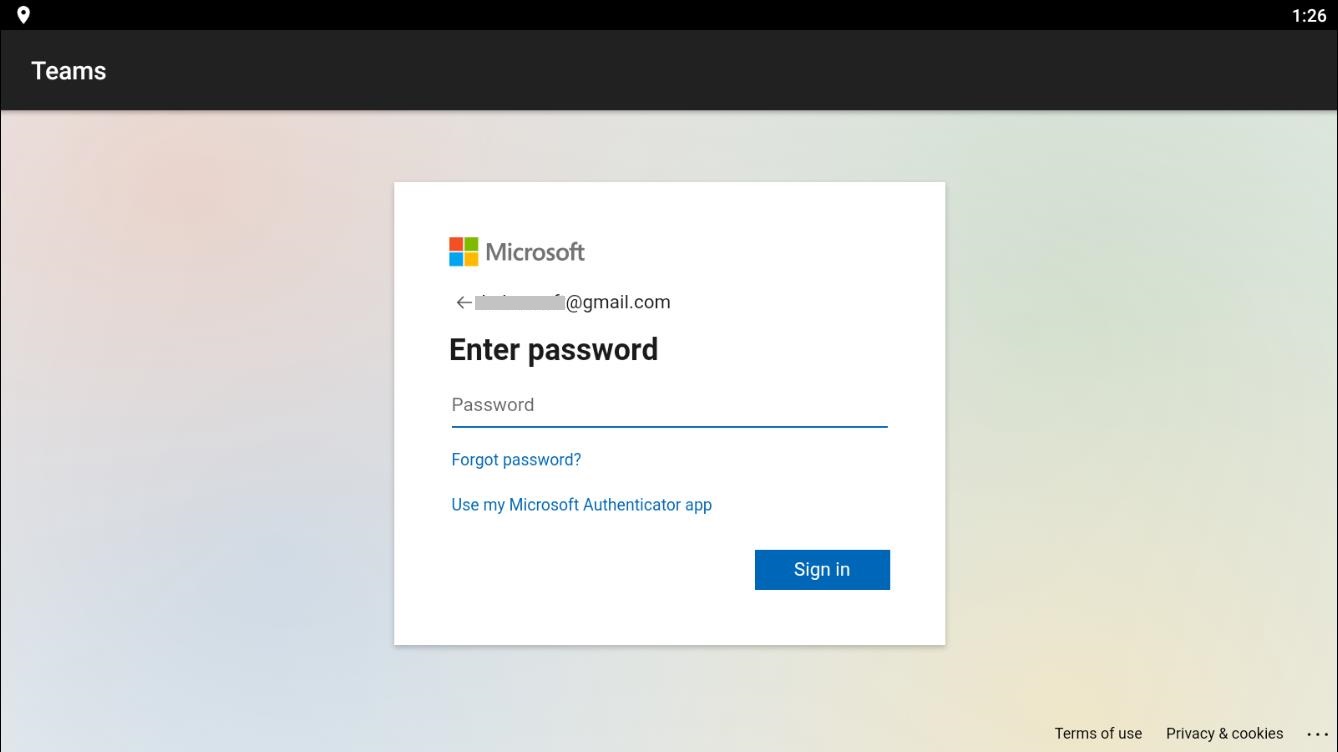
Task: Open the ellipsis more options at bottom right
Action: pos(1318,734)
